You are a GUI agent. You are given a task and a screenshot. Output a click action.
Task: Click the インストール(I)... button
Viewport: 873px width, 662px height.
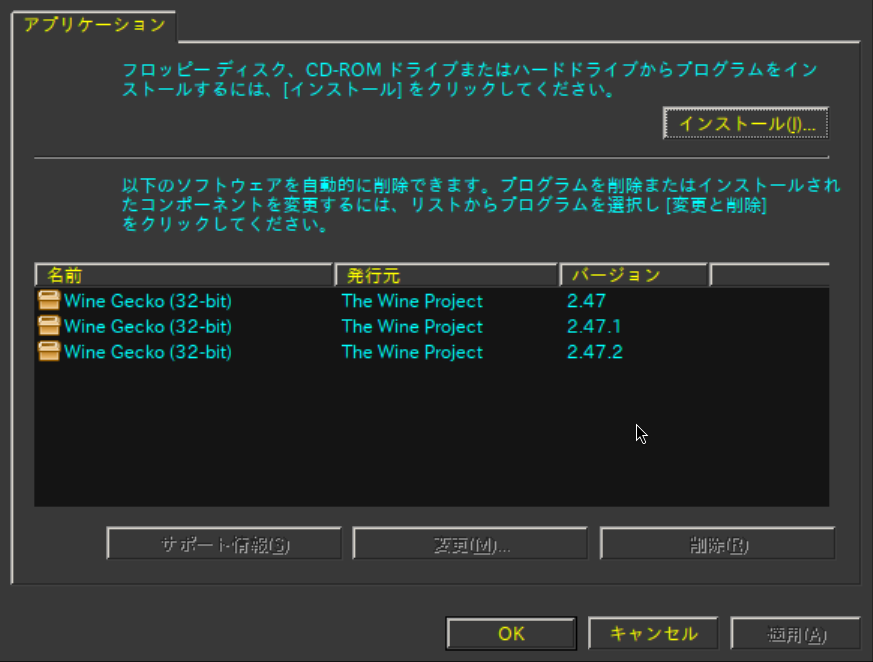point(746,123)
